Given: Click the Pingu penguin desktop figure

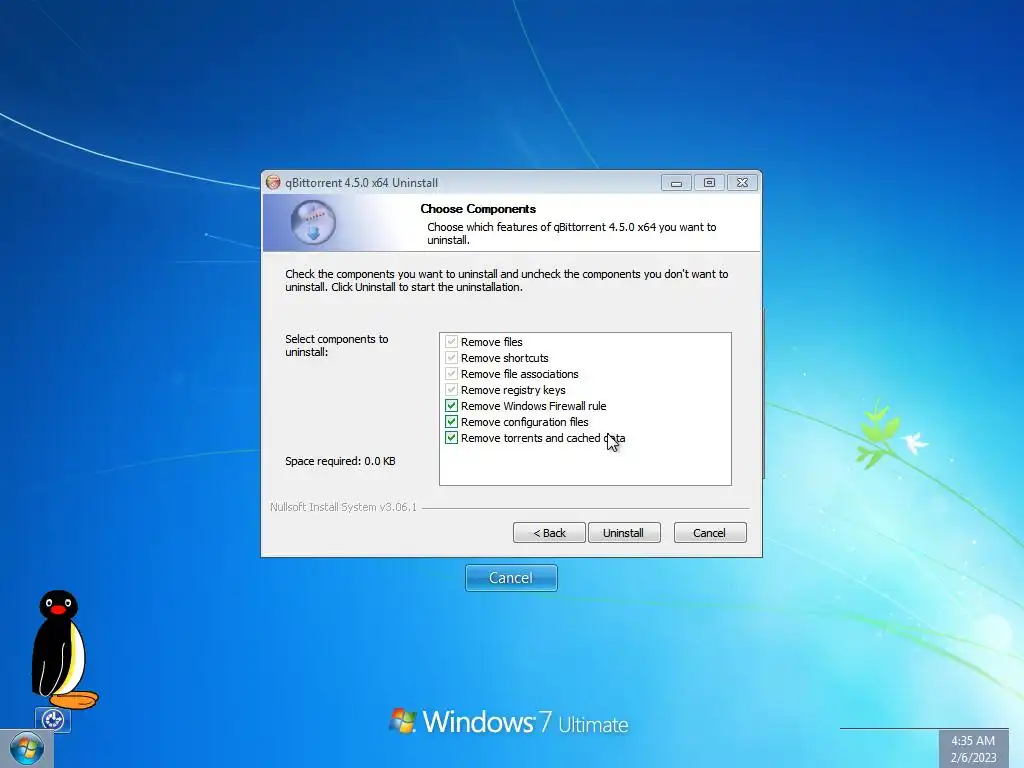Looking at the screenshot, I should 63,649.
